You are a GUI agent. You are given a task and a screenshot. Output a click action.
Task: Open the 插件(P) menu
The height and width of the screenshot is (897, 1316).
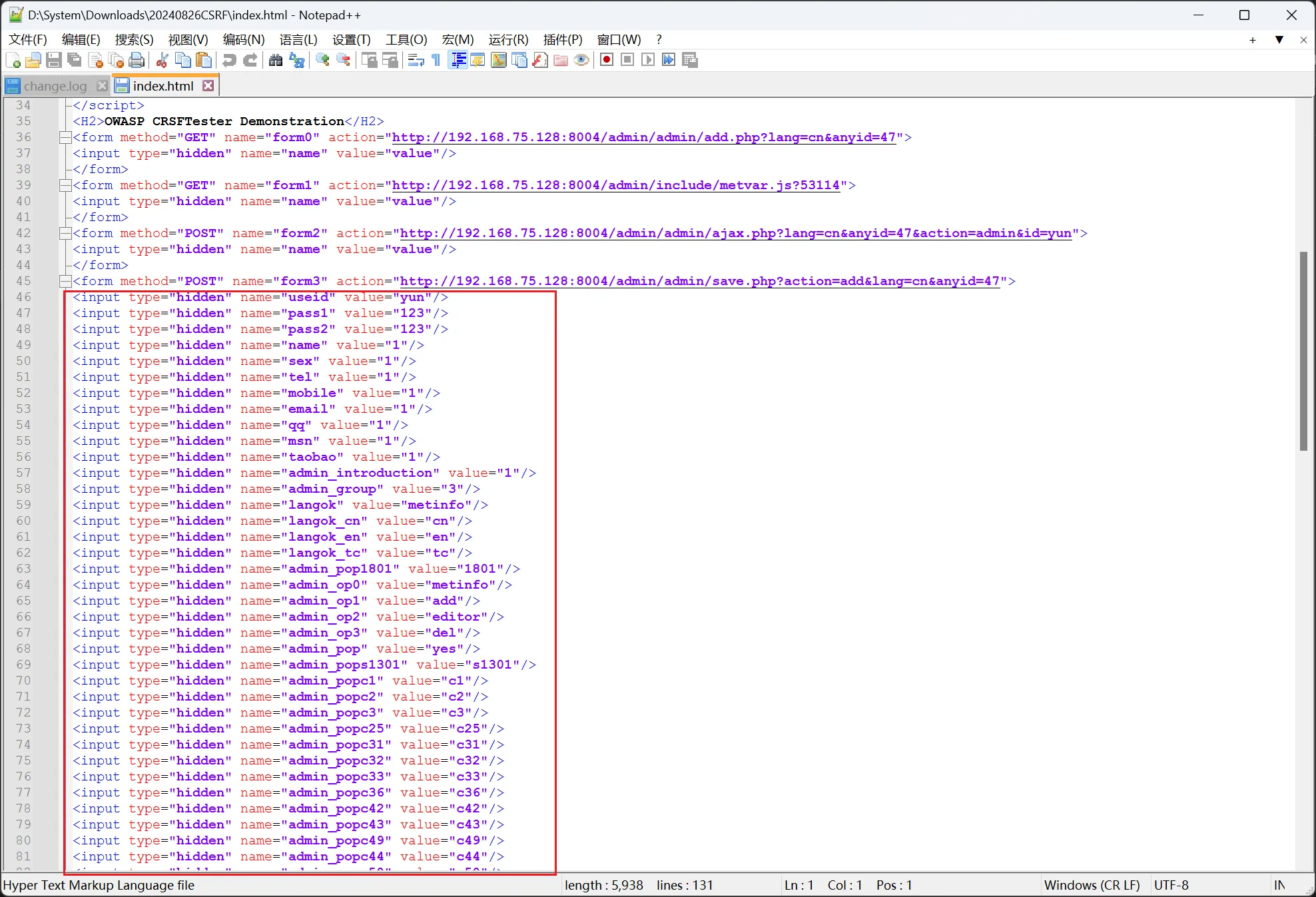(x=563, y=40)
